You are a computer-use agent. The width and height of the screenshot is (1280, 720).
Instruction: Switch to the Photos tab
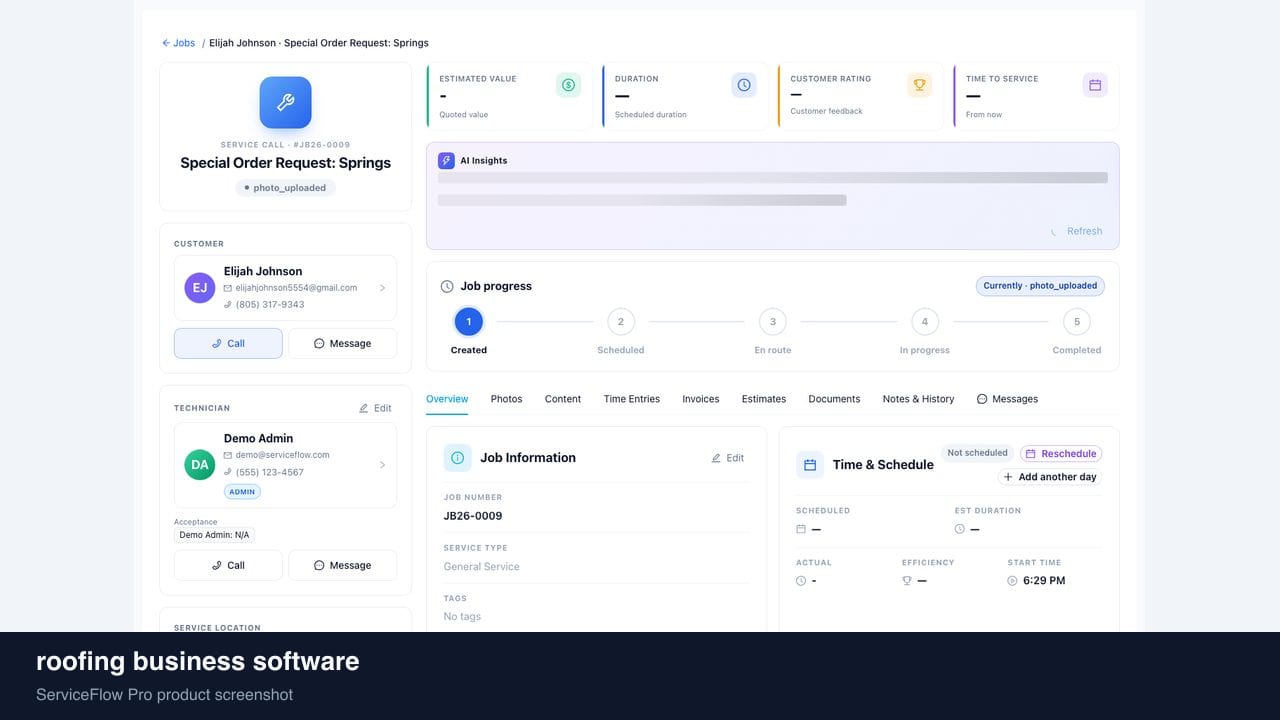click(x=506, y=399)
